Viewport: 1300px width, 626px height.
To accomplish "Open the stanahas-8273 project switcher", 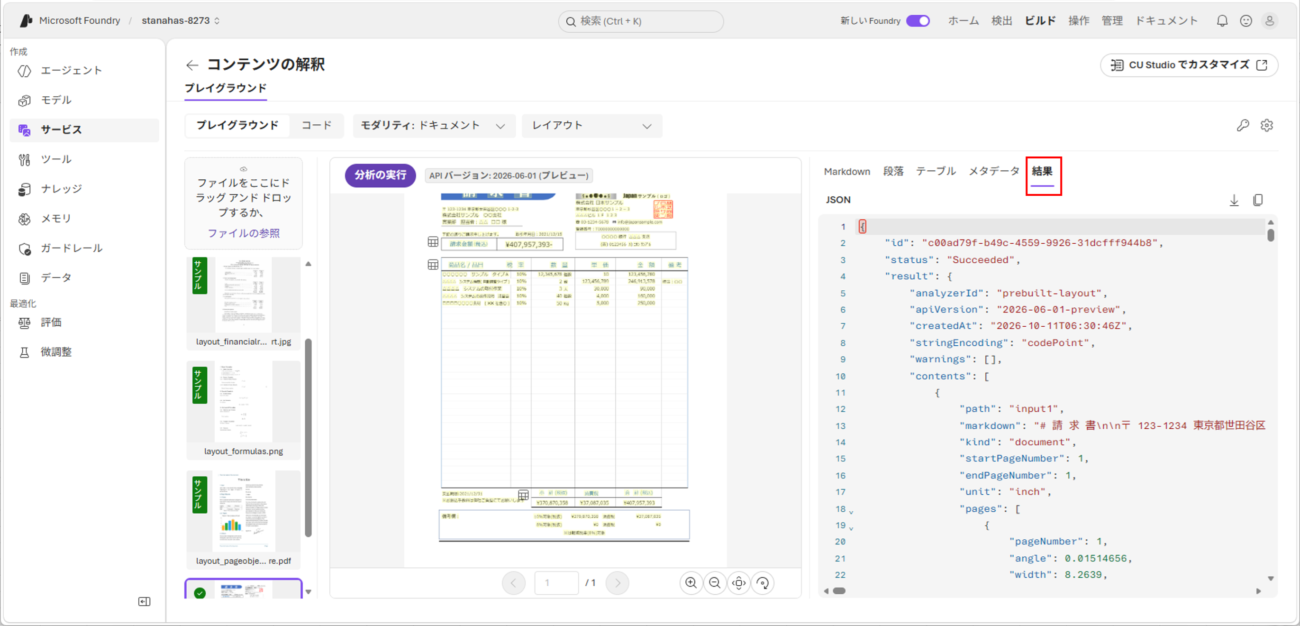I will click(x=181, y=21).
